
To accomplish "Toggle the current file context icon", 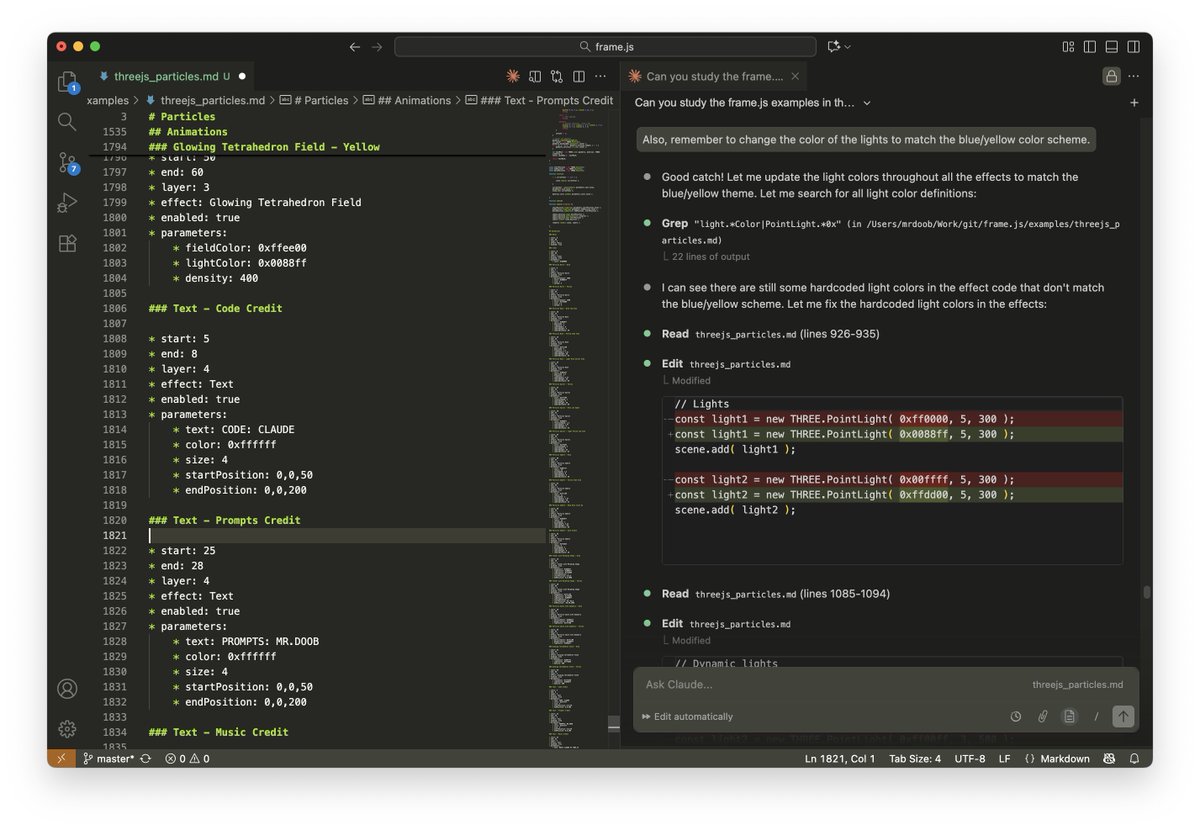I will [1069, 716].
